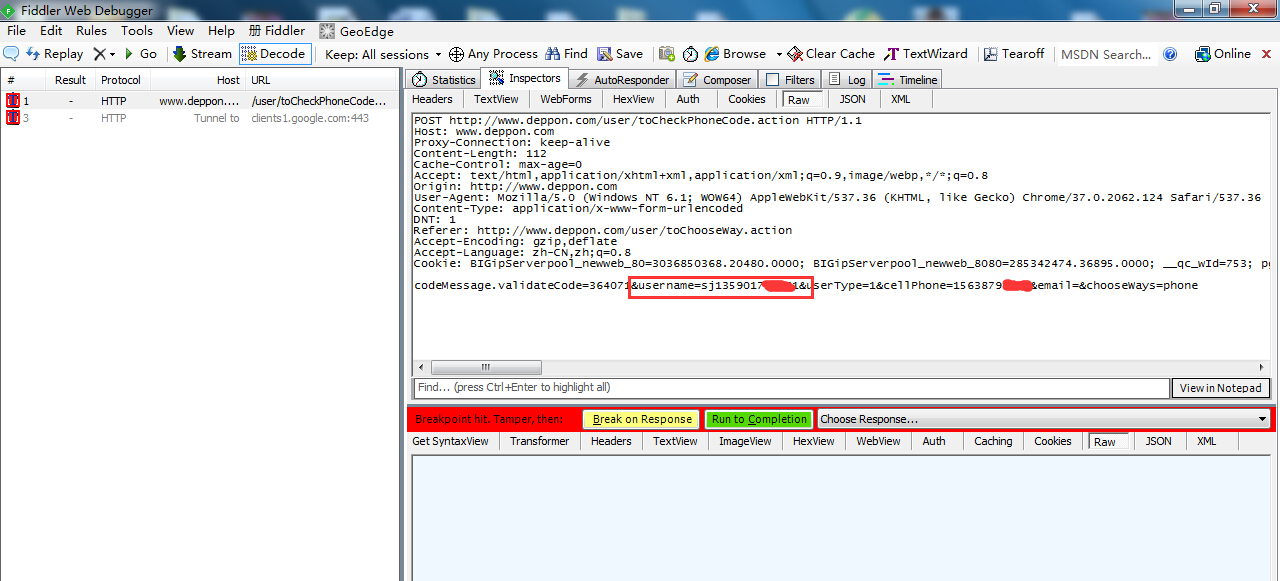The image size is (1280, 581).
Task: Open the Rules menu
Action: tap(91, 31)
